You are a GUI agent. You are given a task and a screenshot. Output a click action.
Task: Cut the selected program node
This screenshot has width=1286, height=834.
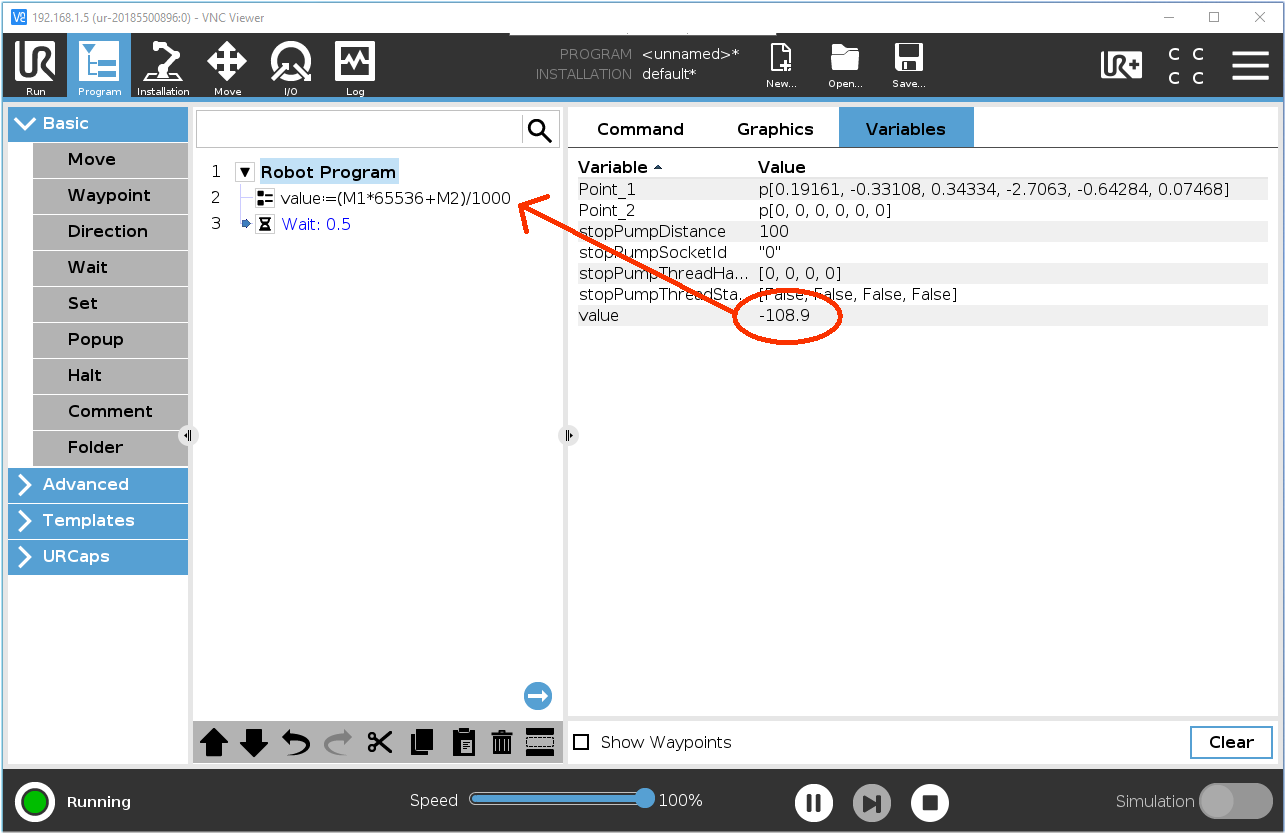[379, 742]
